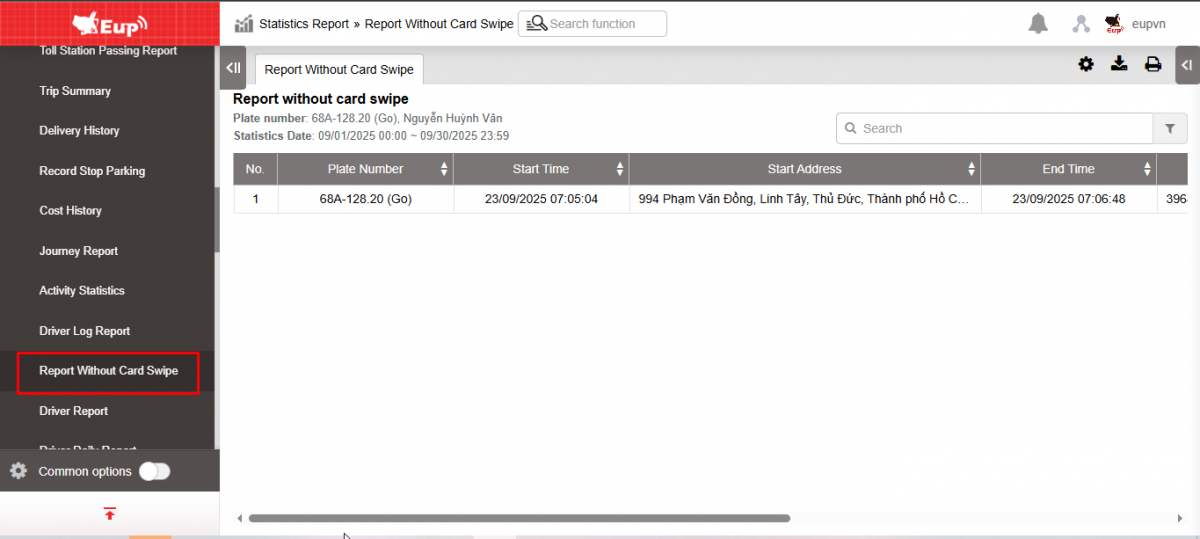Screen dimensions: 1200x539
Task: Click the filter funnel icon
Action: click(1169, 128)
